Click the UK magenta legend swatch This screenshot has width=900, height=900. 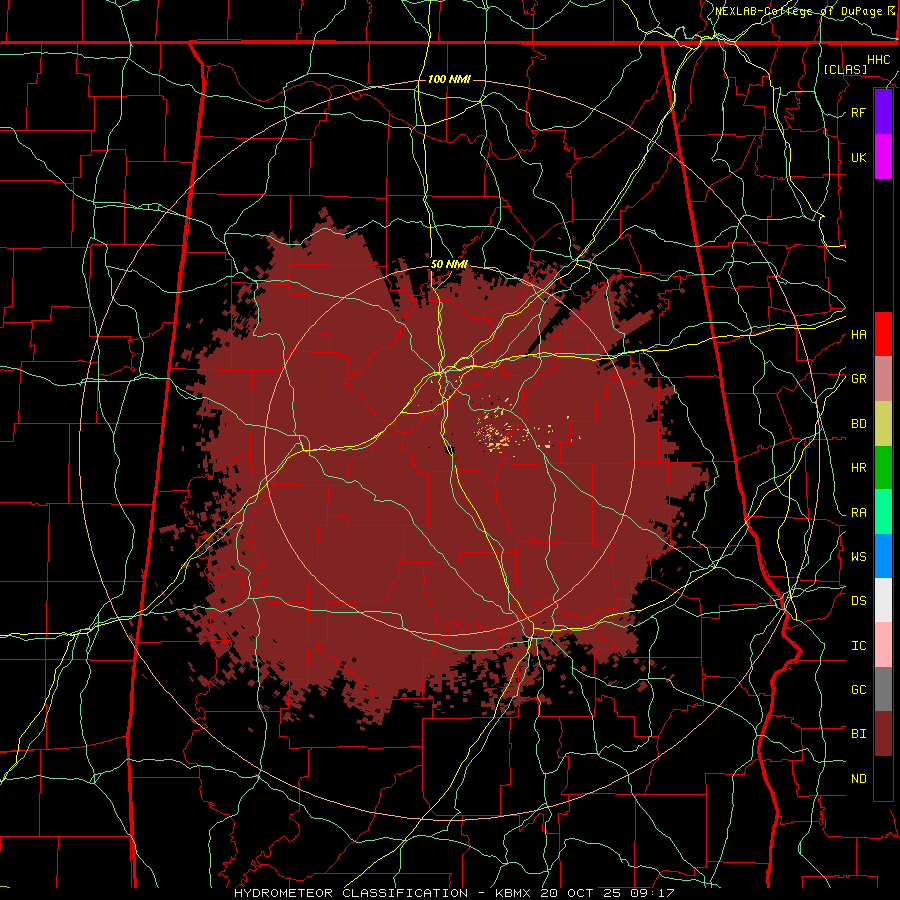(x=883, y=157)
